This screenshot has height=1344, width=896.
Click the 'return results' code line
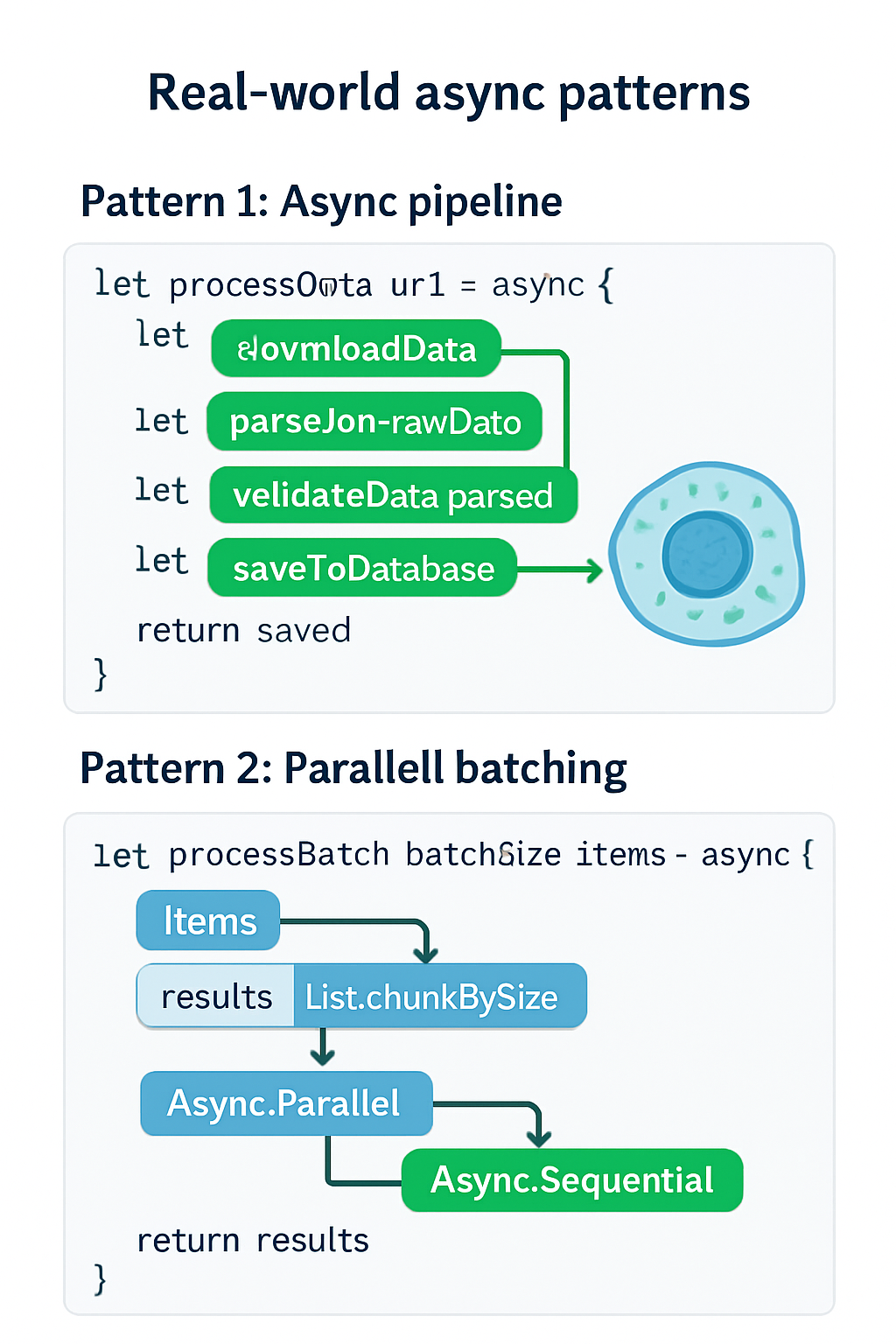[252, 1240]
